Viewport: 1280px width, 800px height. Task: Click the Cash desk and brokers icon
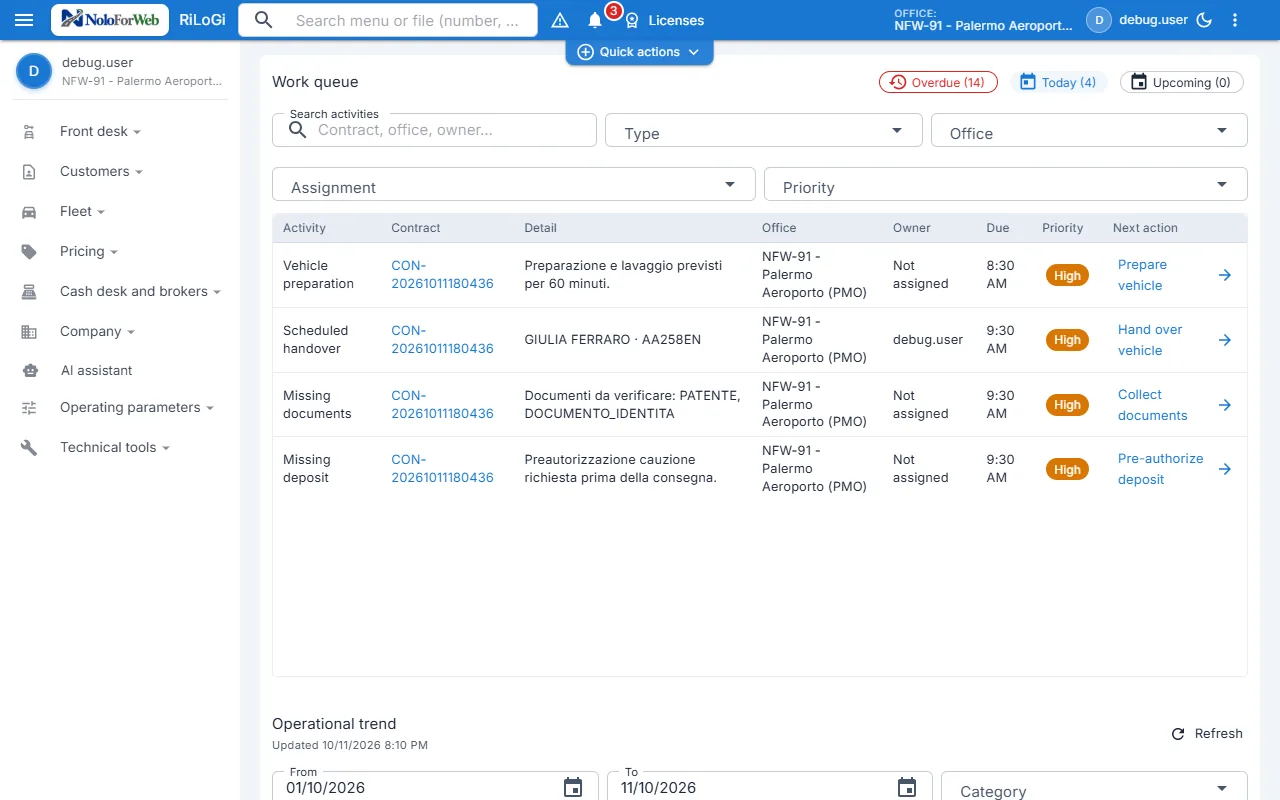tap(29, 291)
